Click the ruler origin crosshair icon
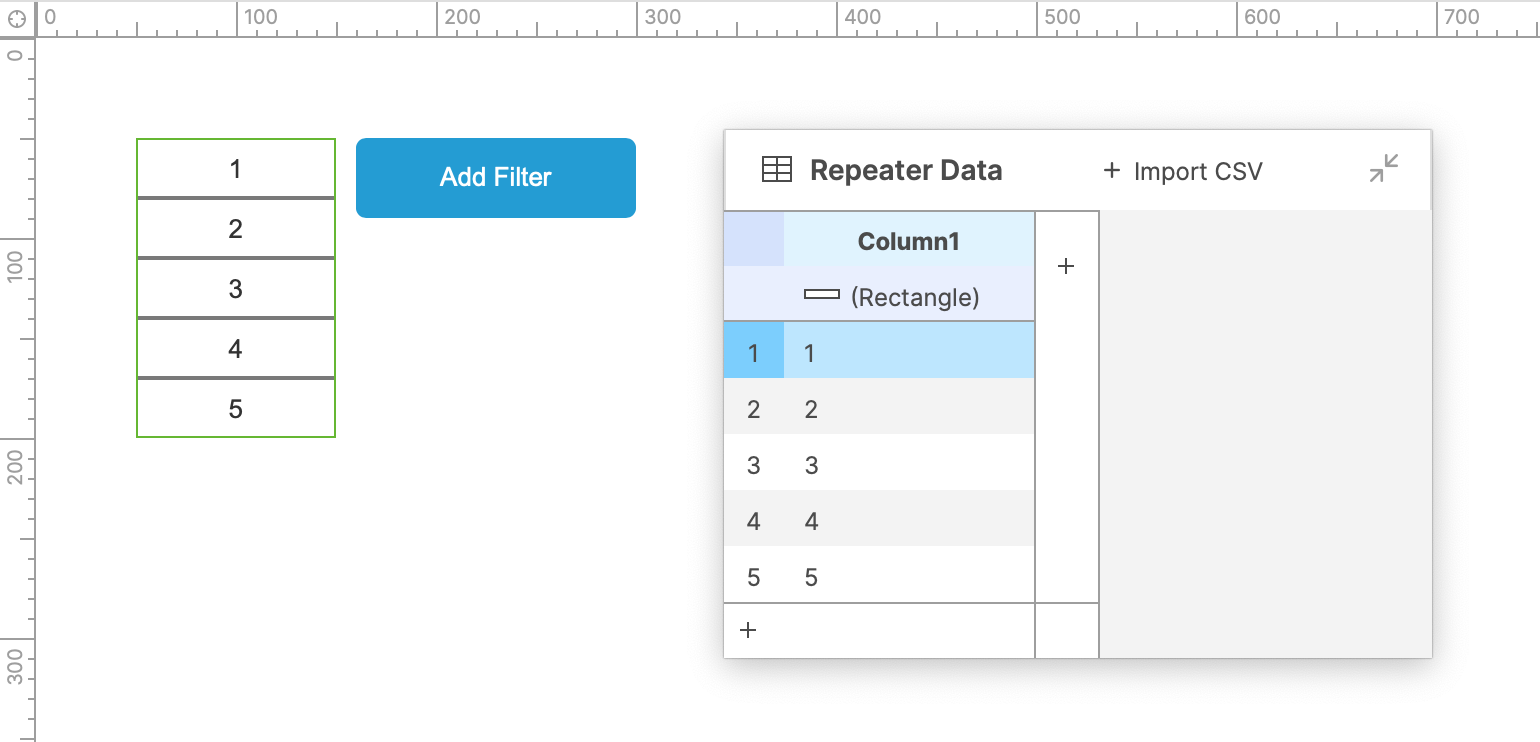Viewport: 1540px width, 742px height. 16,18
